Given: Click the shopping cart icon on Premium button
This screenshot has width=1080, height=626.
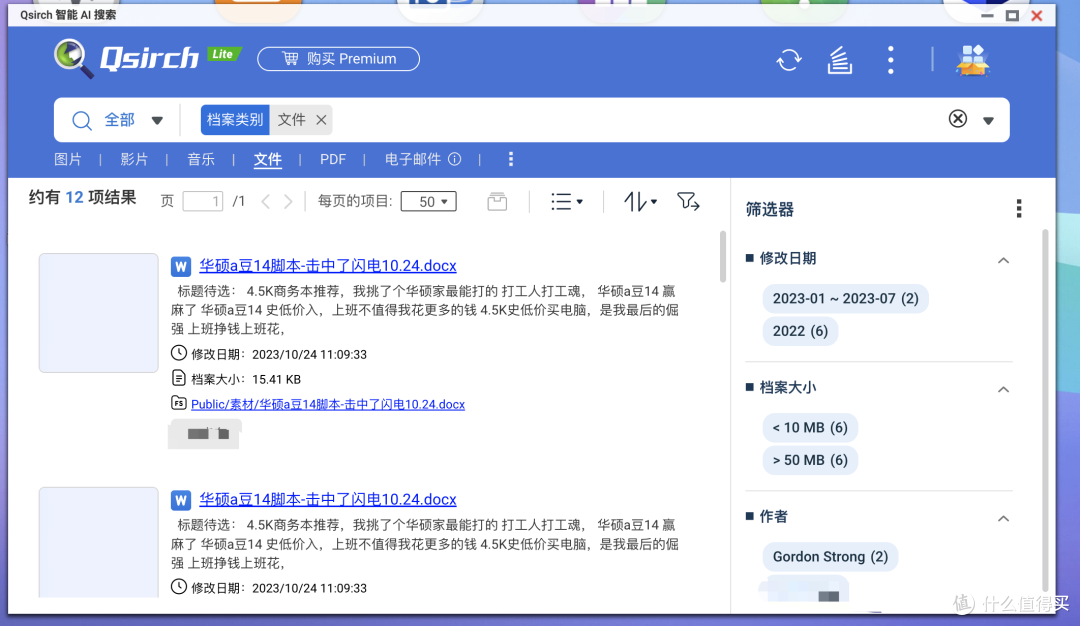Looking at the screenshot, I should click(x=290, y=59).
